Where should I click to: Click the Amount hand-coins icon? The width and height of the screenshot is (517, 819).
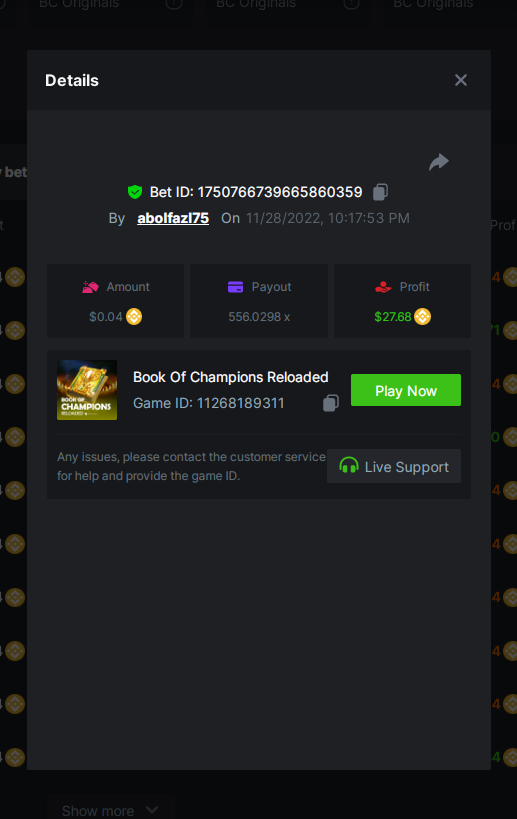(x=90, y=287)
